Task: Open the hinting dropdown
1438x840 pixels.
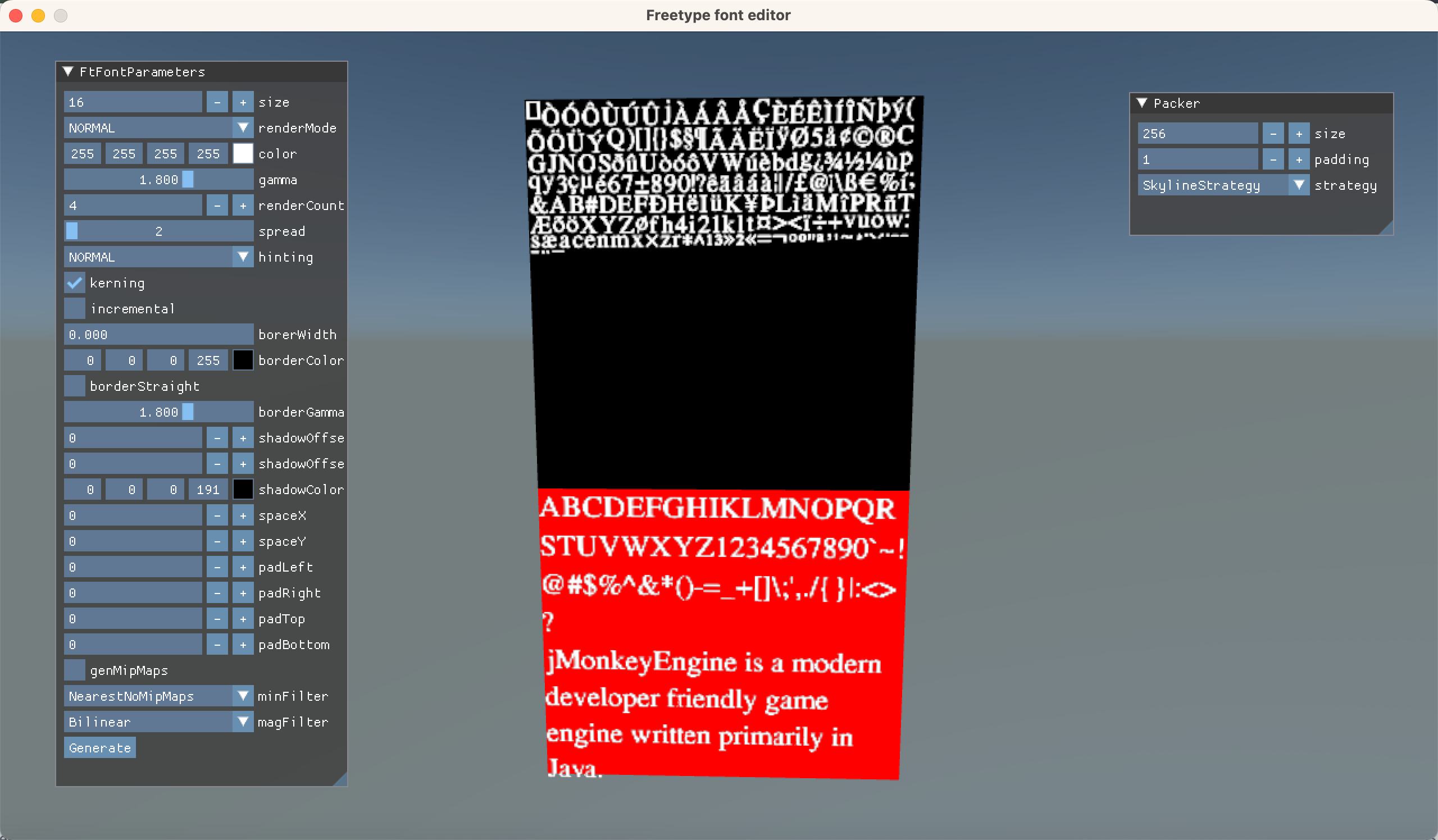Action: (243, 257)
